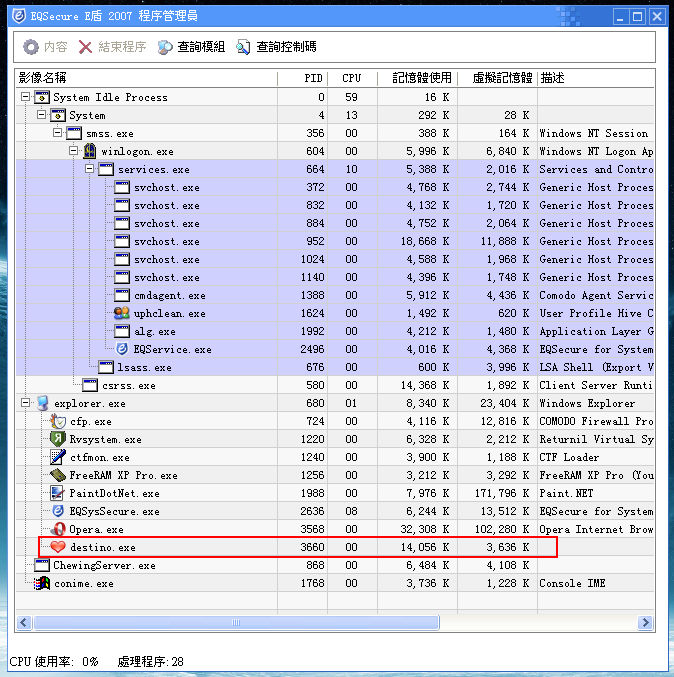Screen dimensions: 674x677
Task: Click the smss.exe window icon
Action: click(x=74, y=133)
